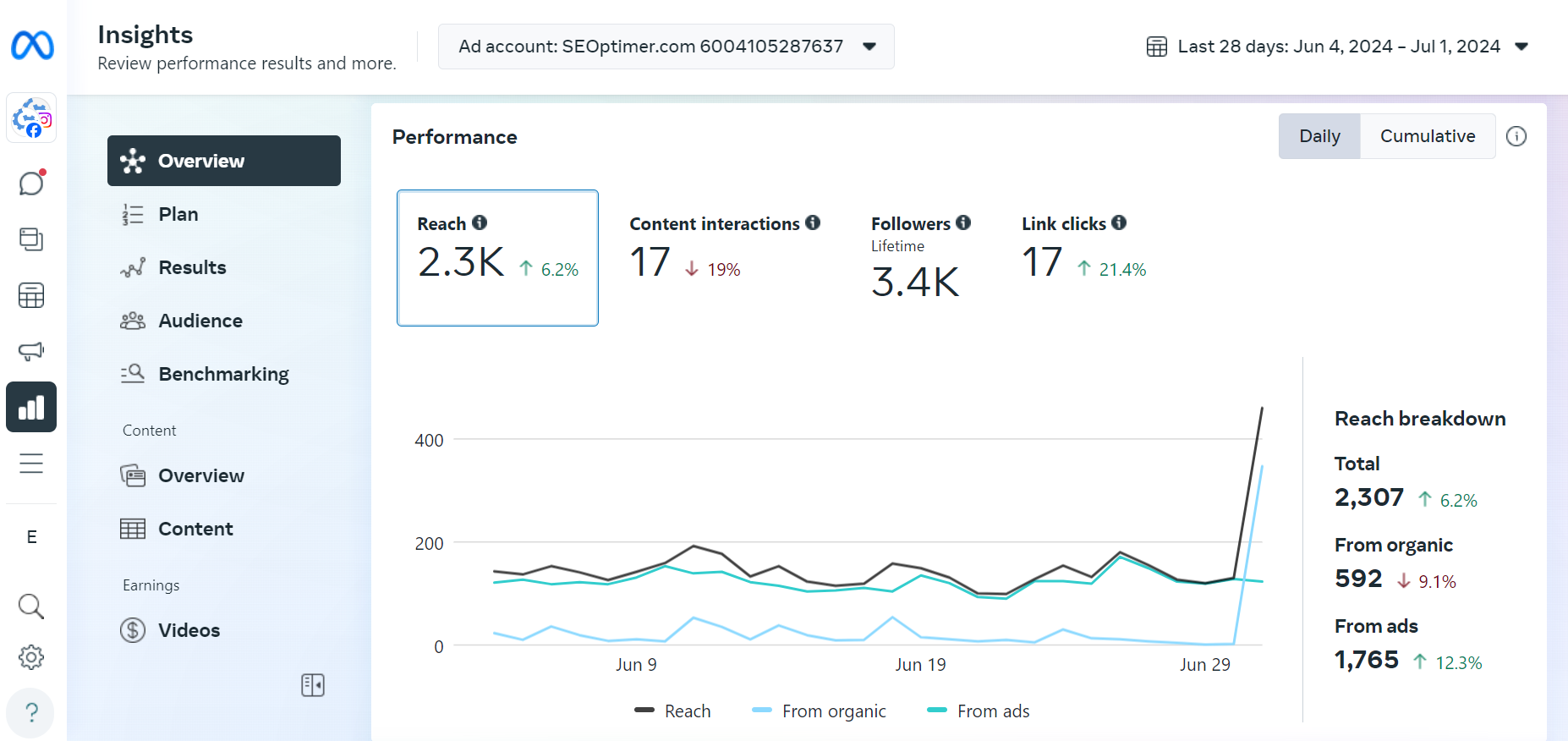Go to Audience in the sidebar

click(x=200, y=321)
